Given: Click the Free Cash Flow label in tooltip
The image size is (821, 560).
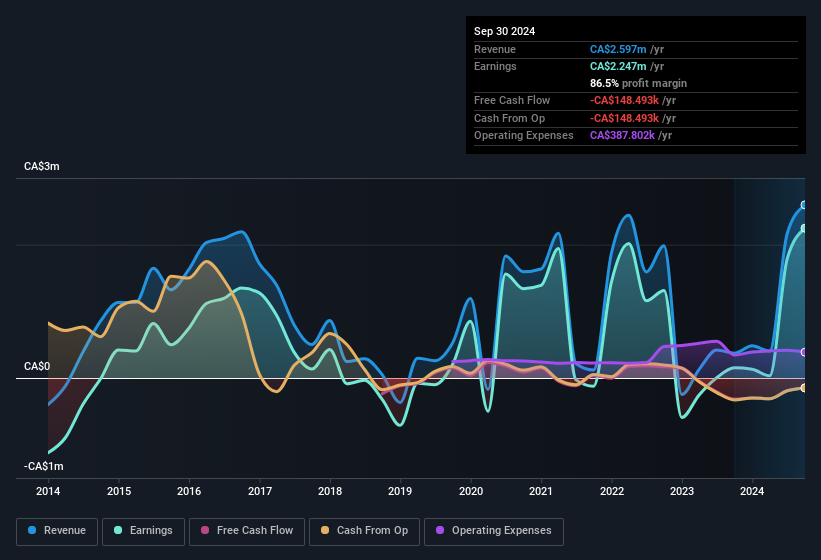Looking at the screenshot, I should [512, 100].
